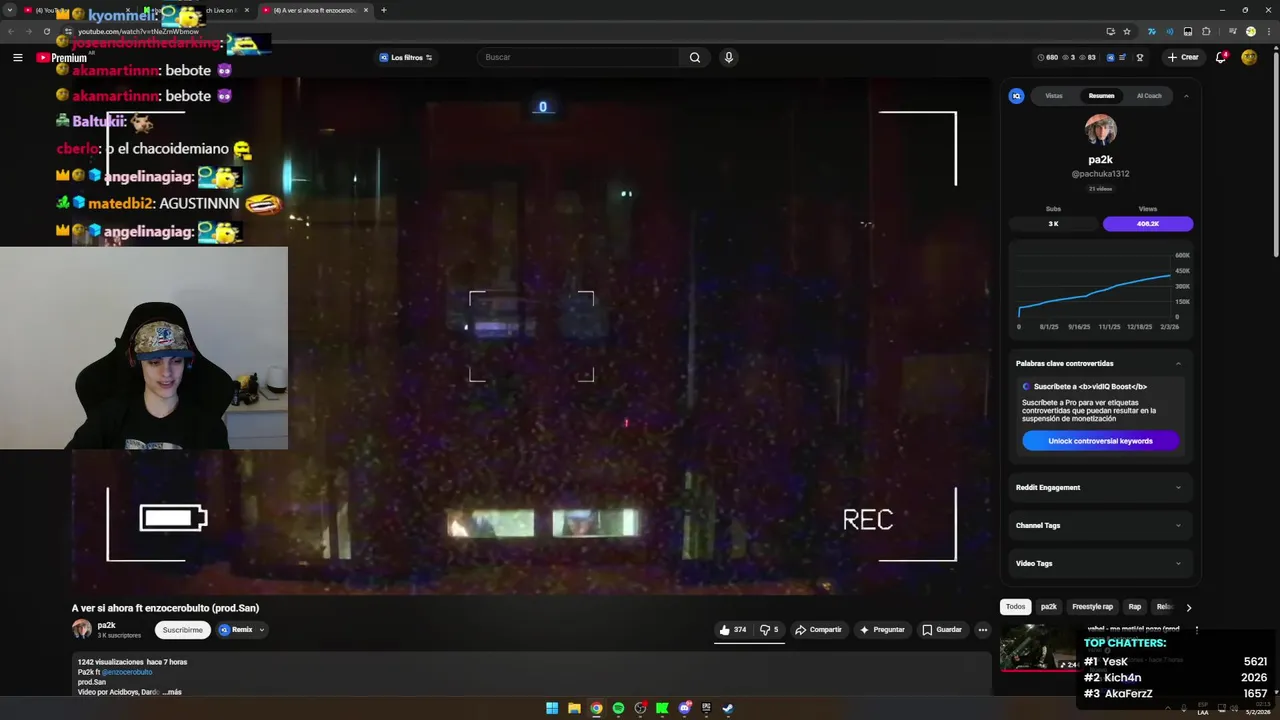Open Spotify from taskbar
Image resolution: width=1280 pixels, height=720 pixels.
click(x=618, y=708)
